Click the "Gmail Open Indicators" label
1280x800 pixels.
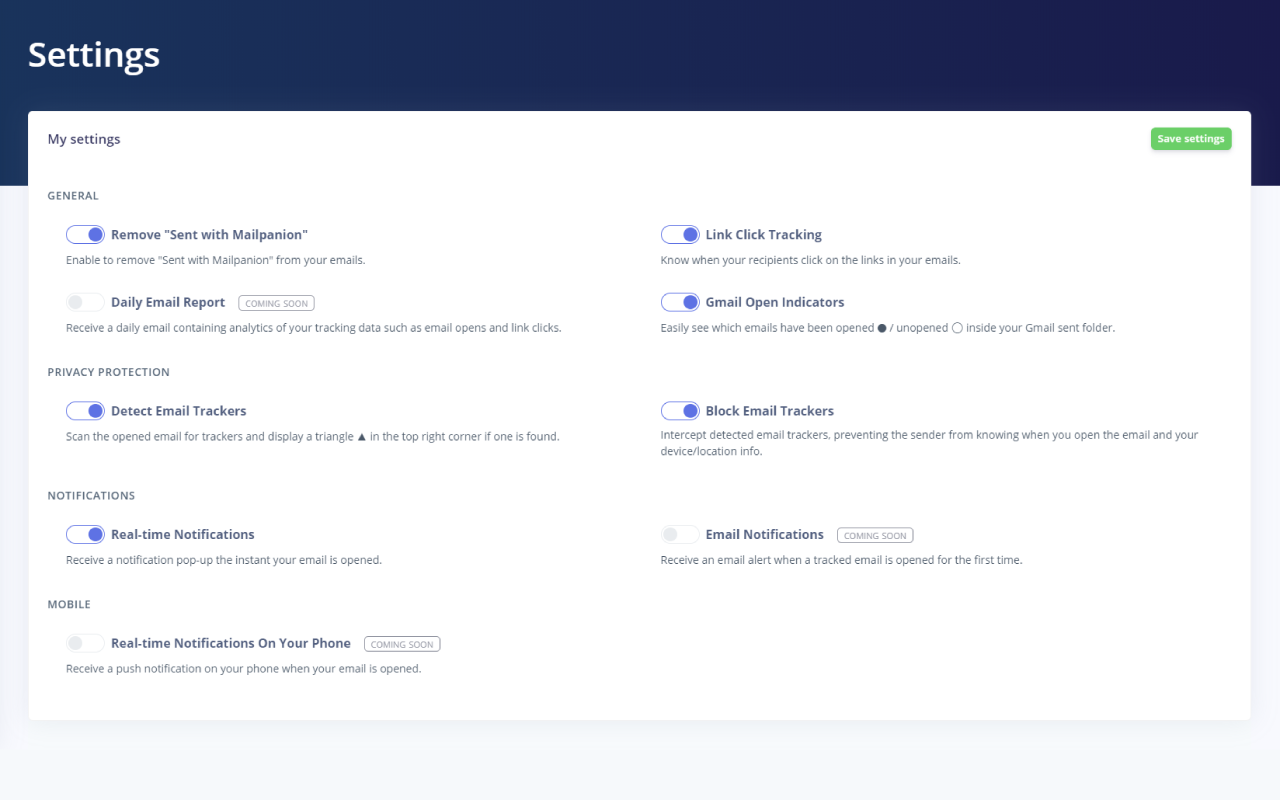point(775,302)
